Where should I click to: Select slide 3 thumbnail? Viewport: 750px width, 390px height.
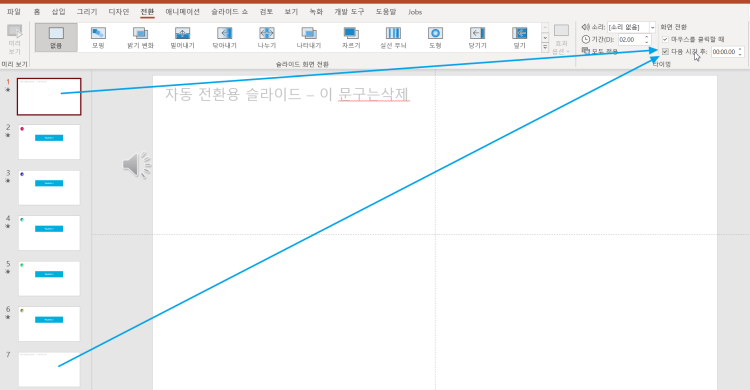point(49,188)
